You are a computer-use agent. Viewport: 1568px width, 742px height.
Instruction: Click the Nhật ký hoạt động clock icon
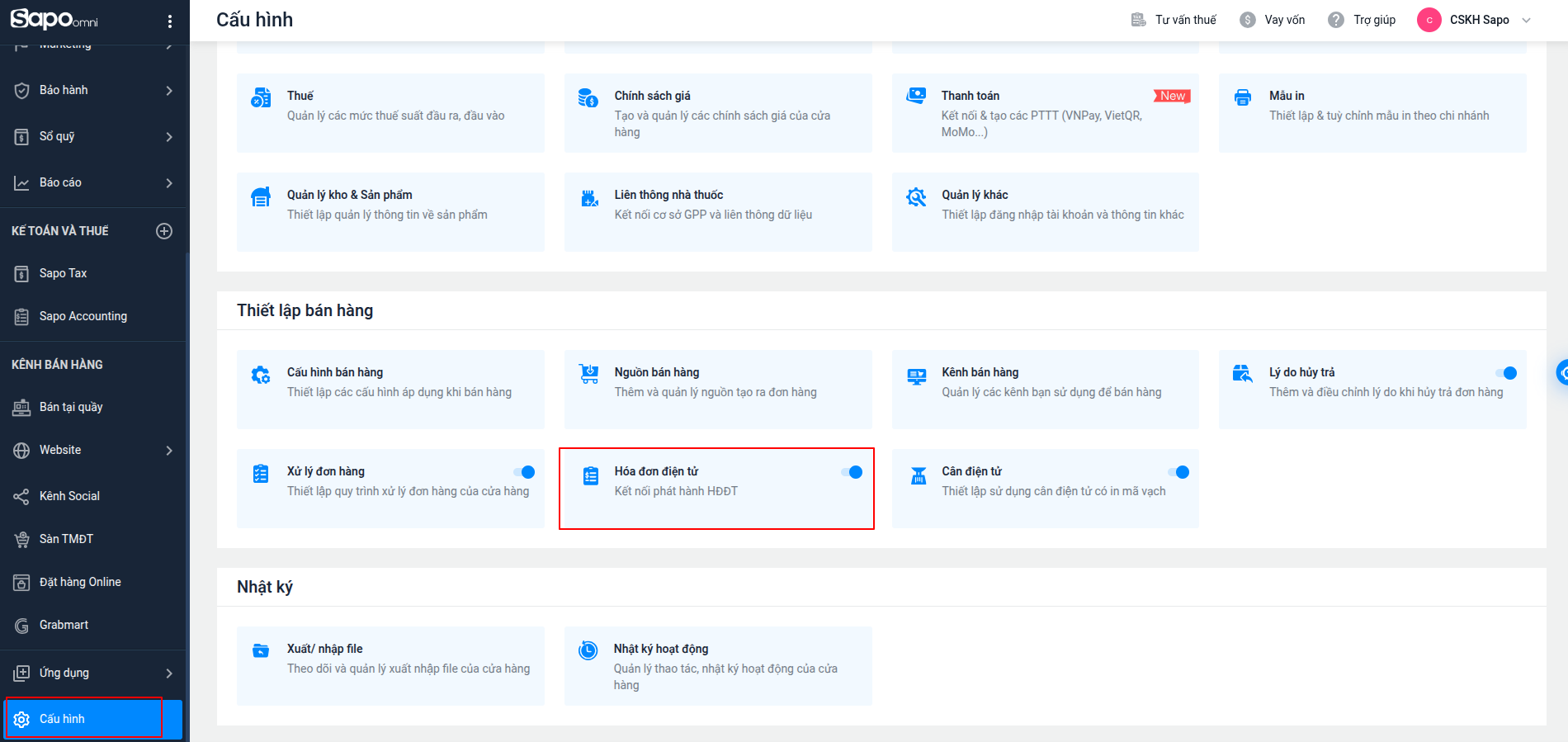tap(588, 650)
